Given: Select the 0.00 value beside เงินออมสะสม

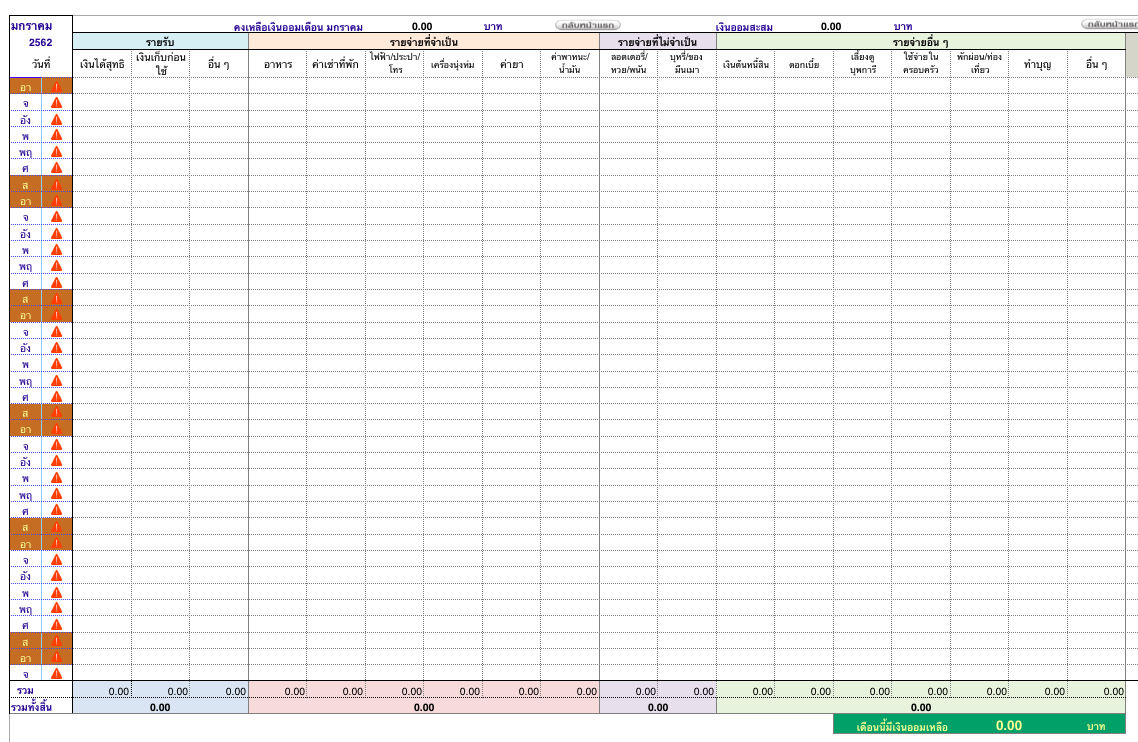Looking at the screenshot, I should tap(831, 27).
